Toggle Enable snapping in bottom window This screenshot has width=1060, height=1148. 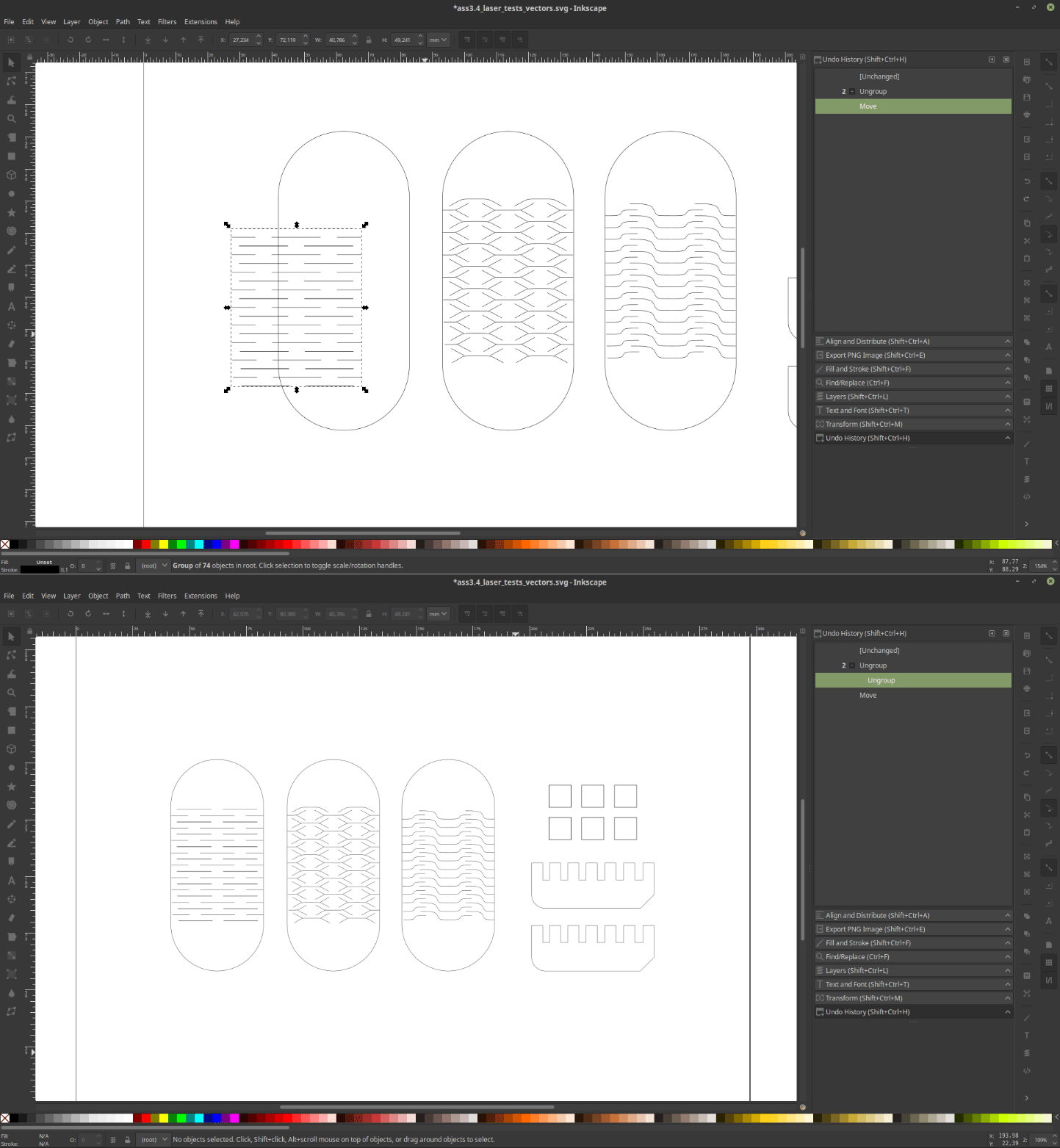(x=1050, y=636)
